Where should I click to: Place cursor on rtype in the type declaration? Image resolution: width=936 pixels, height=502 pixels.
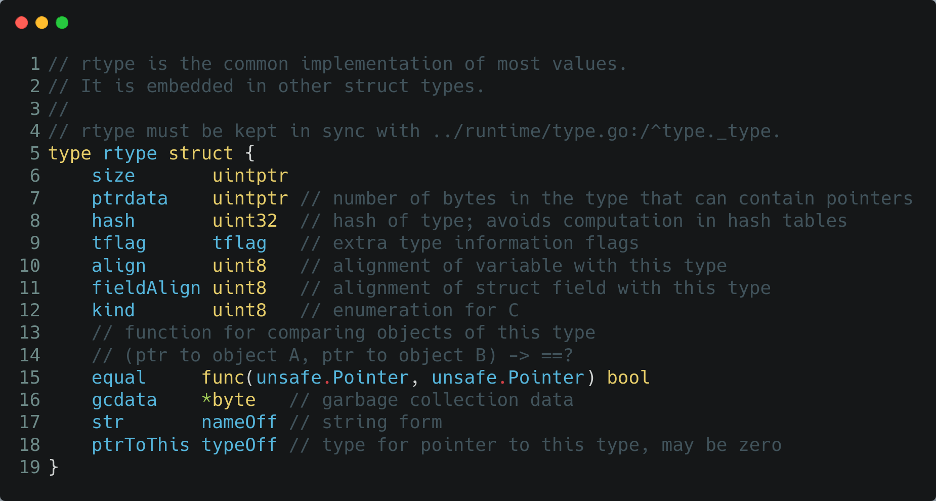[x=130, y=153]
